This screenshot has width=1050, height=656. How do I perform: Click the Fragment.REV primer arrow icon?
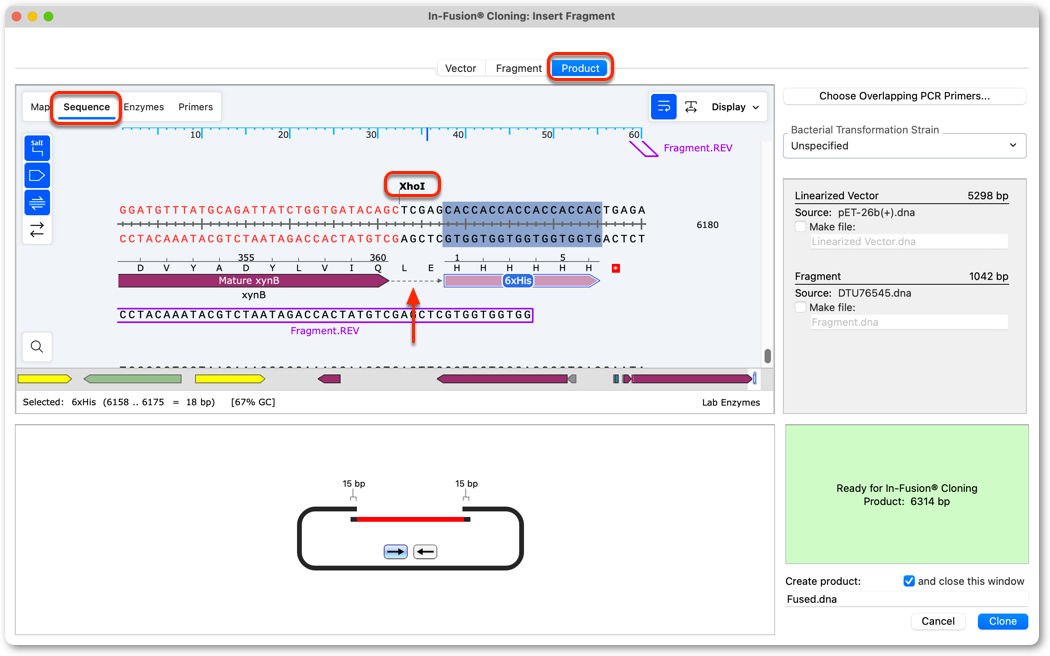tap(644, 148)
